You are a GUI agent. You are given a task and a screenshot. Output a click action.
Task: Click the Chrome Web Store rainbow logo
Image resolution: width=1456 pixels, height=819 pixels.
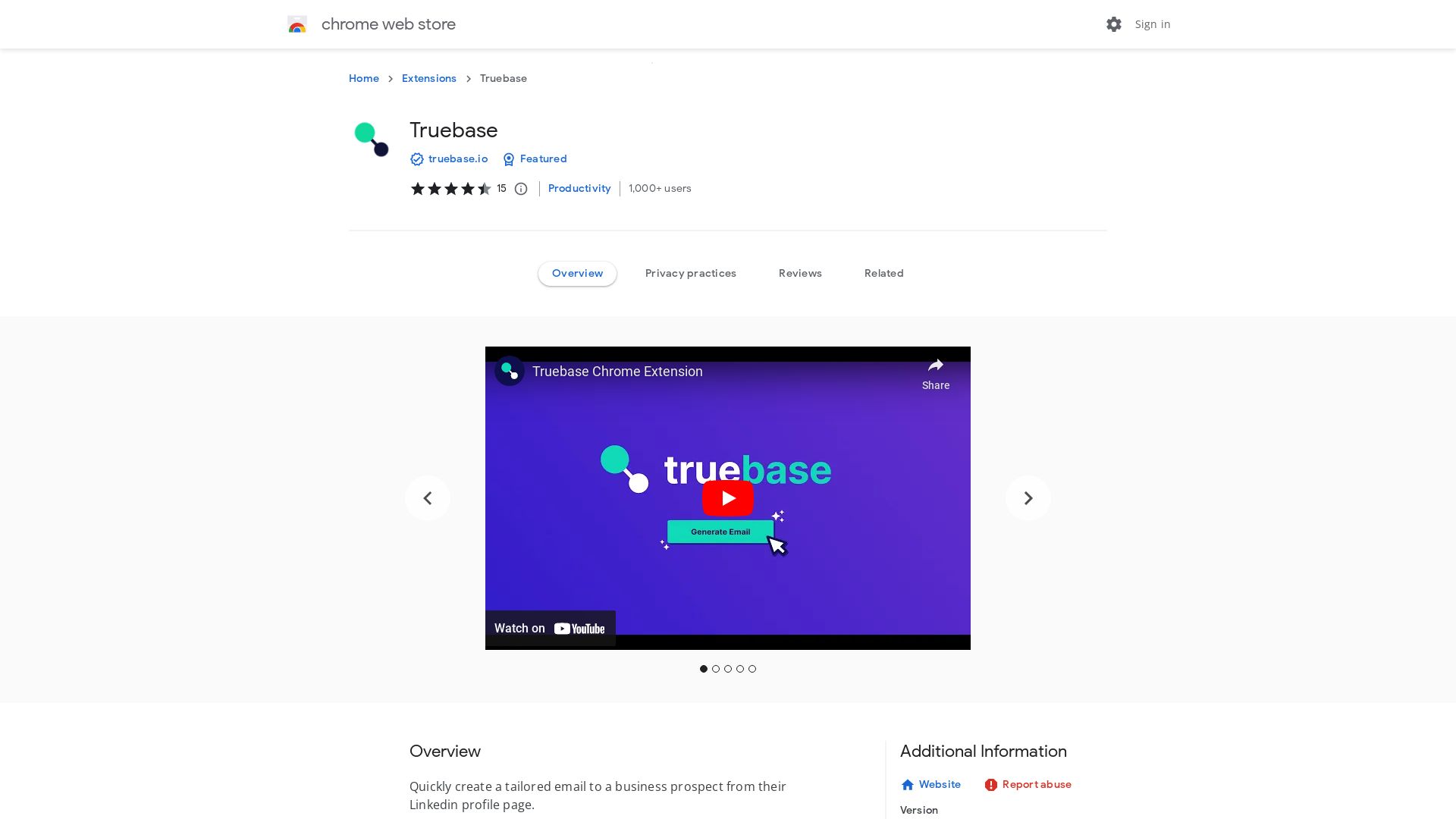(x=297, y=24)
